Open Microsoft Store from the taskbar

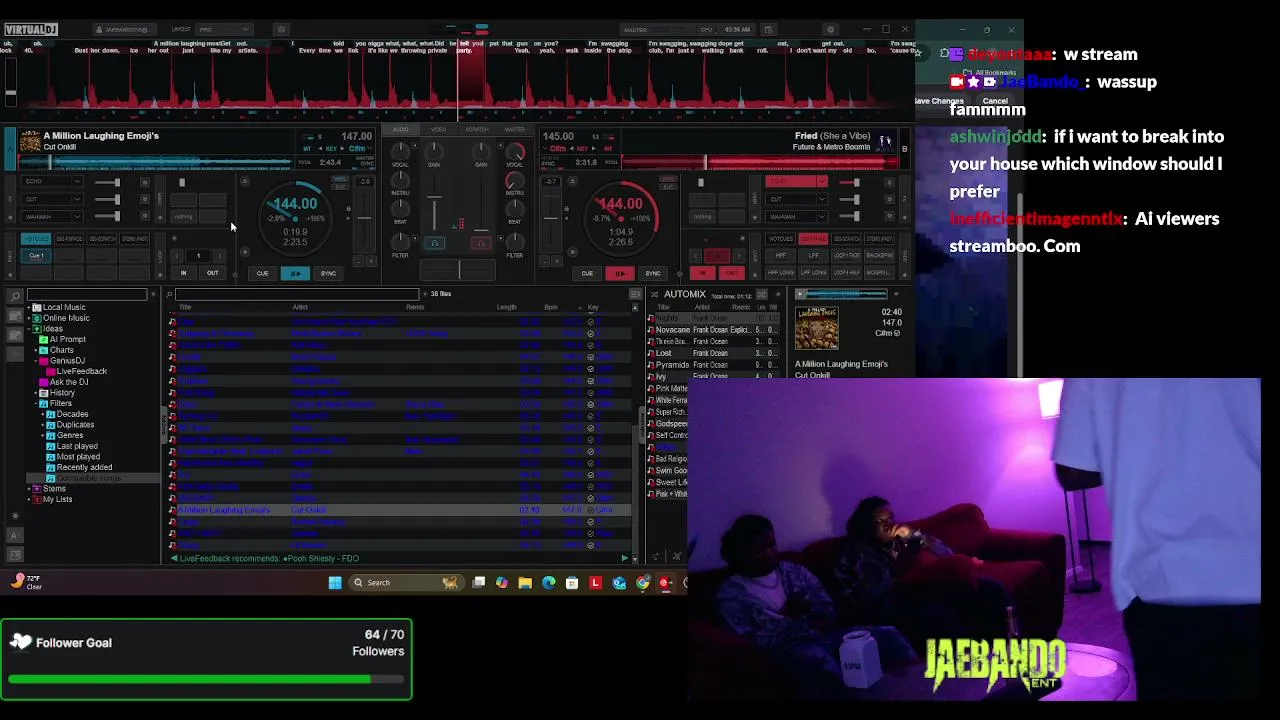pos(572,583)
